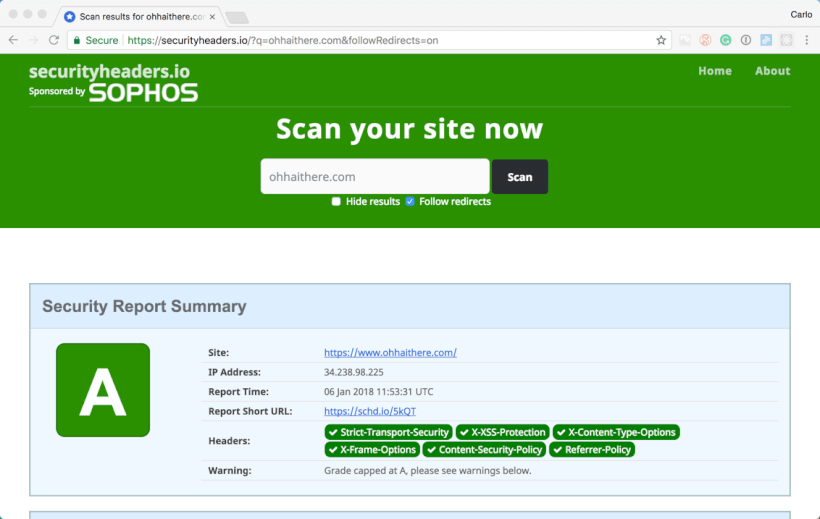Open the https://www.ohhaithere.com/ link

tap(390, 353)
